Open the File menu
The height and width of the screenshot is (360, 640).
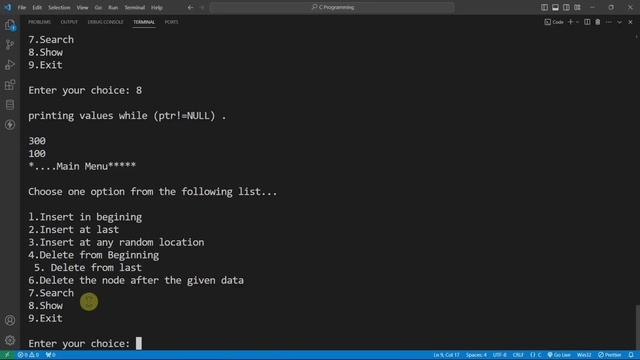(x=22, y=7)
